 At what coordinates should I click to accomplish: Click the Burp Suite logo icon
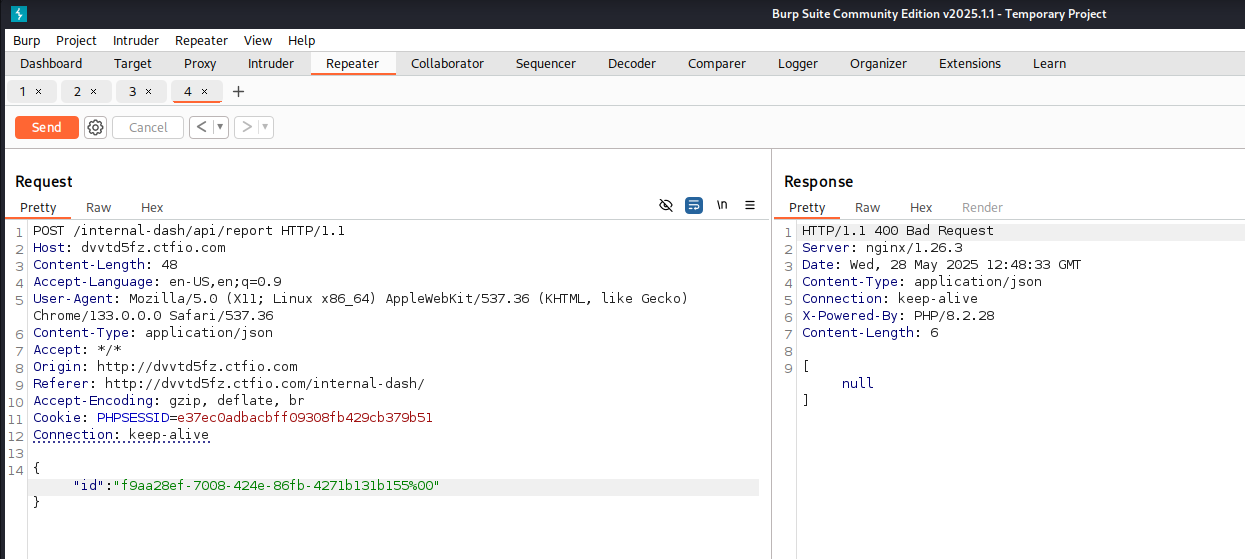click(x=19, y=14)
